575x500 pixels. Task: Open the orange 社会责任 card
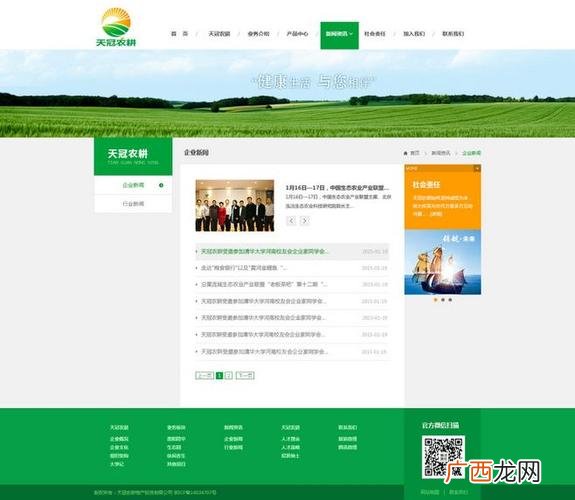(443, 197)
